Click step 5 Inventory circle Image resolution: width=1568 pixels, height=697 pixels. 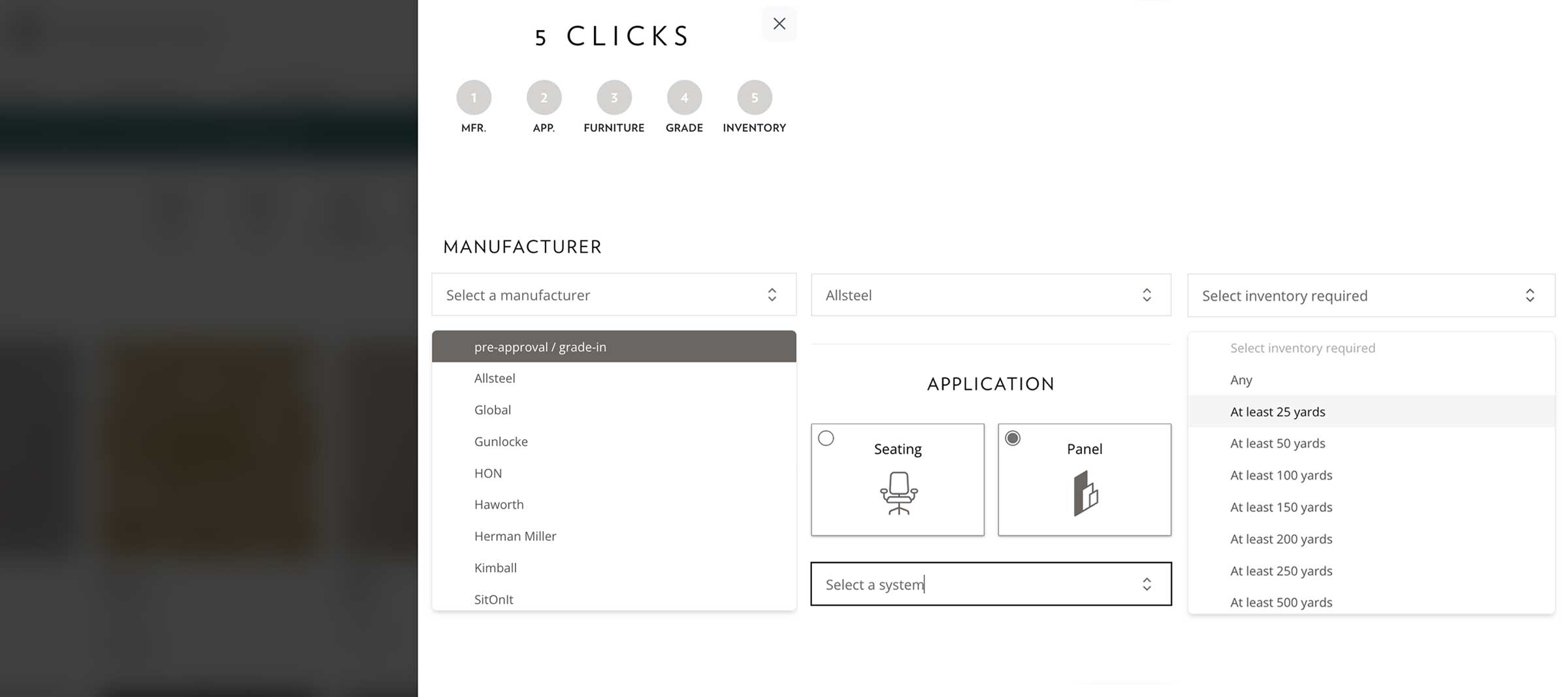pos(754,98)
